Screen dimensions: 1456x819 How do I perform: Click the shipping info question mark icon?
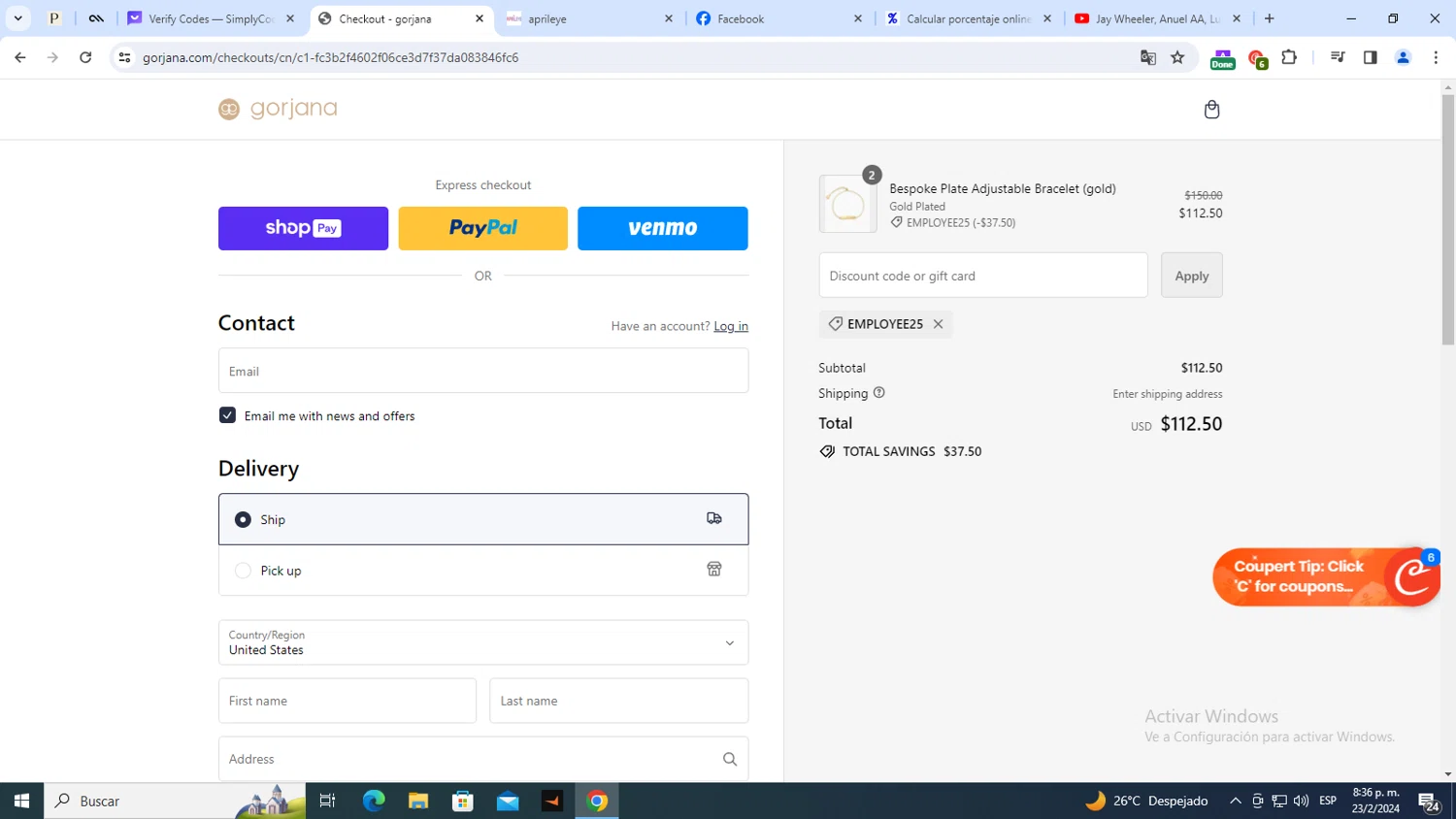coord(878,393)
